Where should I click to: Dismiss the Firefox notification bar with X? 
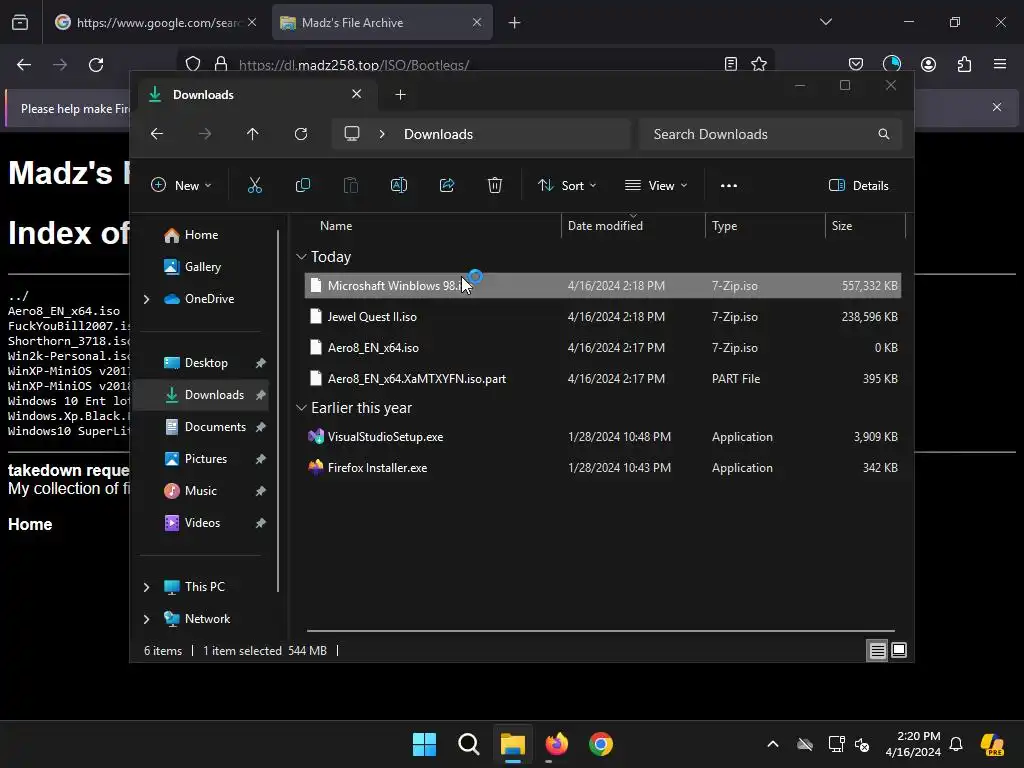point(997,107)
